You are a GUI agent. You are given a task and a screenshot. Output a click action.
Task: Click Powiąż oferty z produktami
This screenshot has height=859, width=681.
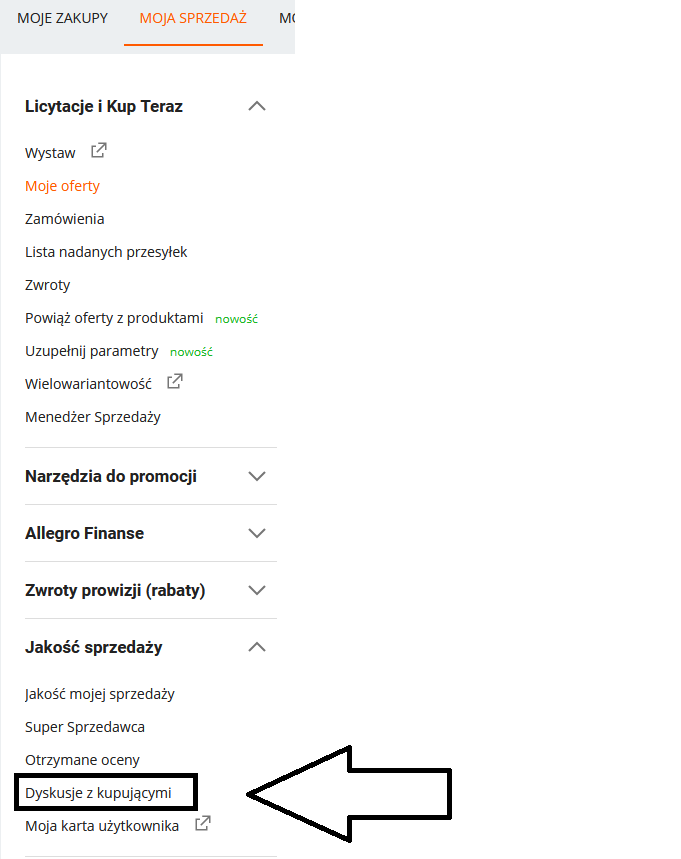[x=114, y=318]
